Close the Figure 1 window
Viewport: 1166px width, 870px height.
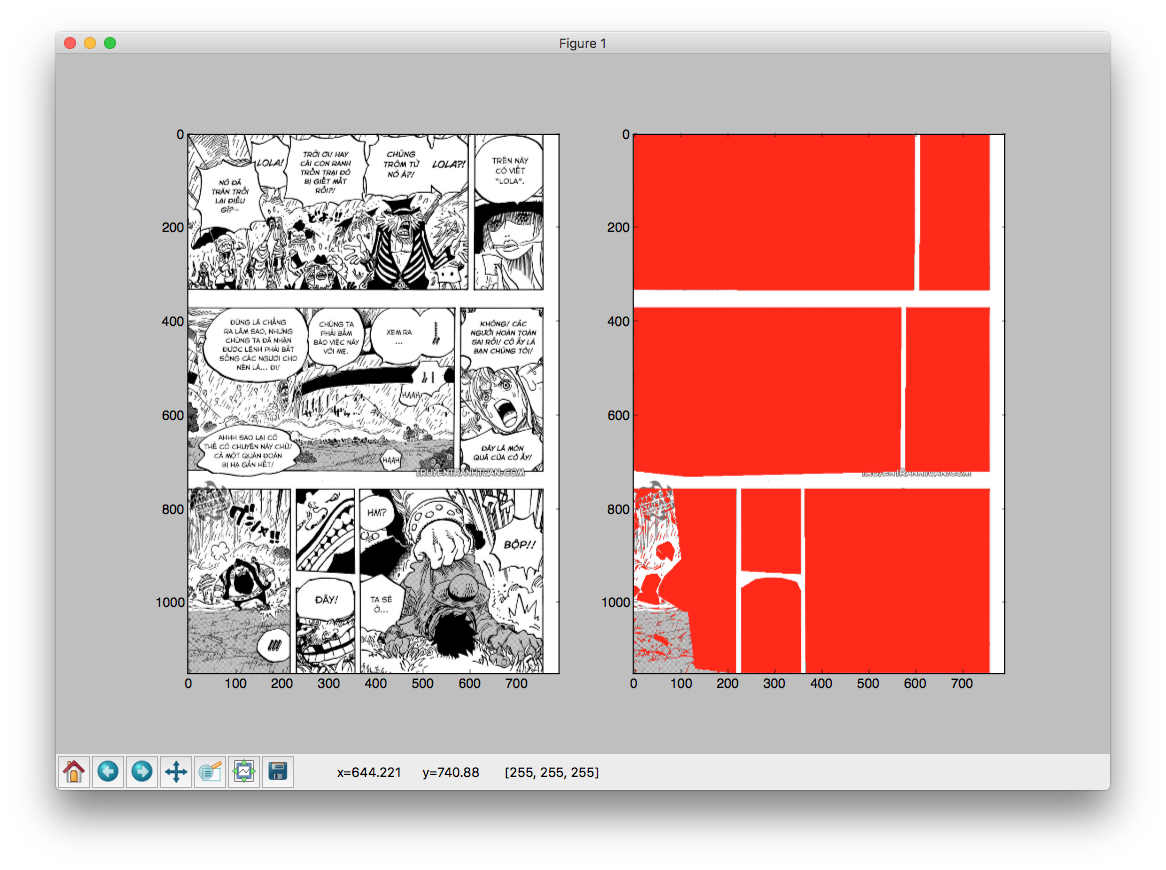point(70,43)
